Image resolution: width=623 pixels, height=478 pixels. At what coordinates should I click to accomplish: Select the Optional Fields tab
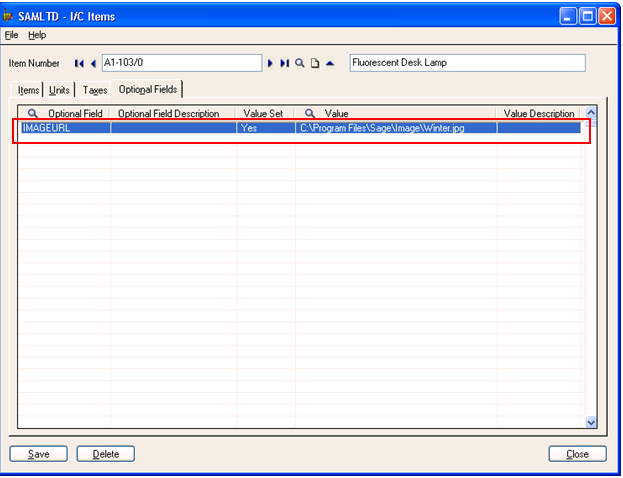coord(148,89)
